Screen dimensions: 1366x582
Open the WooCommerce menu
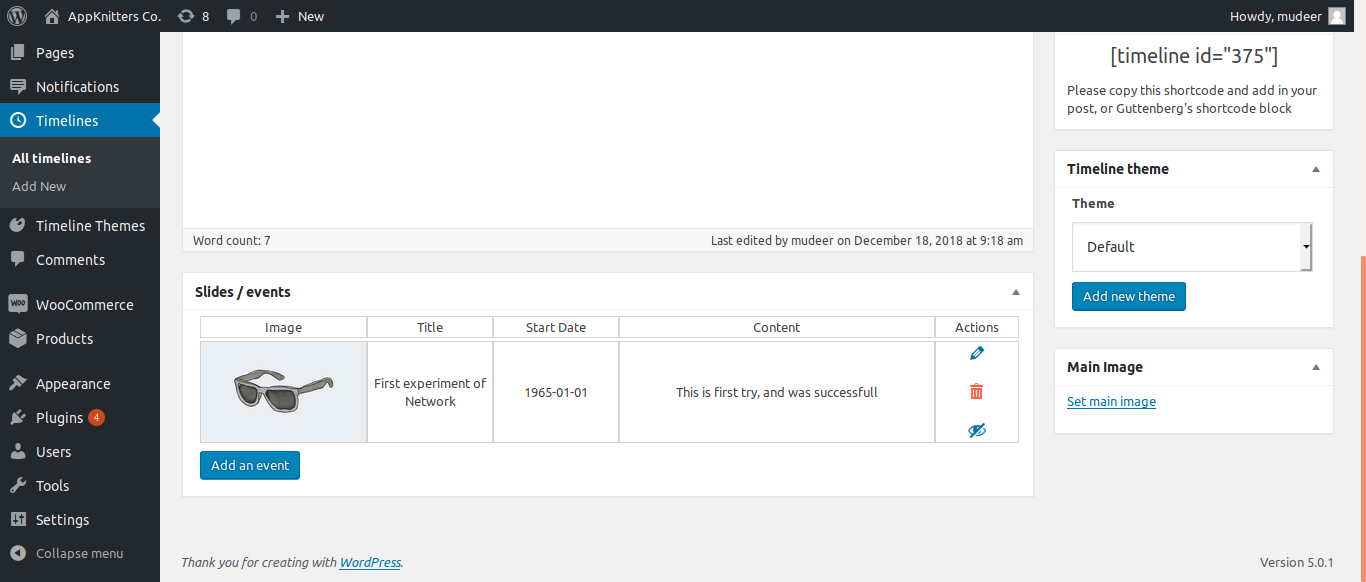pyautogui.click(x=84, y=305)
